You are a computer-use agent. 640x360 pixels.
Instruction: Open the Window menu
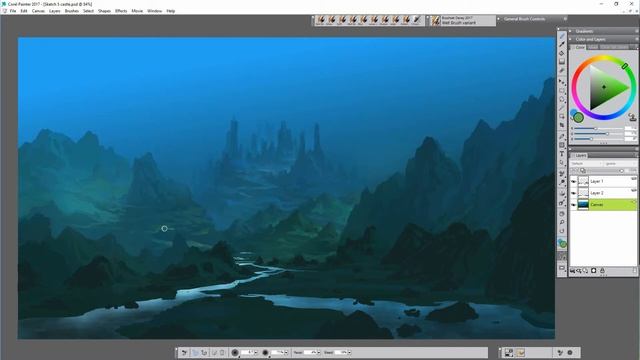(154, 11)
